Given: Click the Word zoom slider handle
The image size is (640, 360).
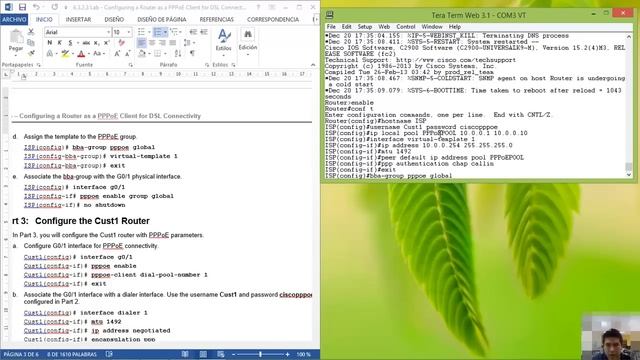Looking at the screenshot, I should [260, 354].
